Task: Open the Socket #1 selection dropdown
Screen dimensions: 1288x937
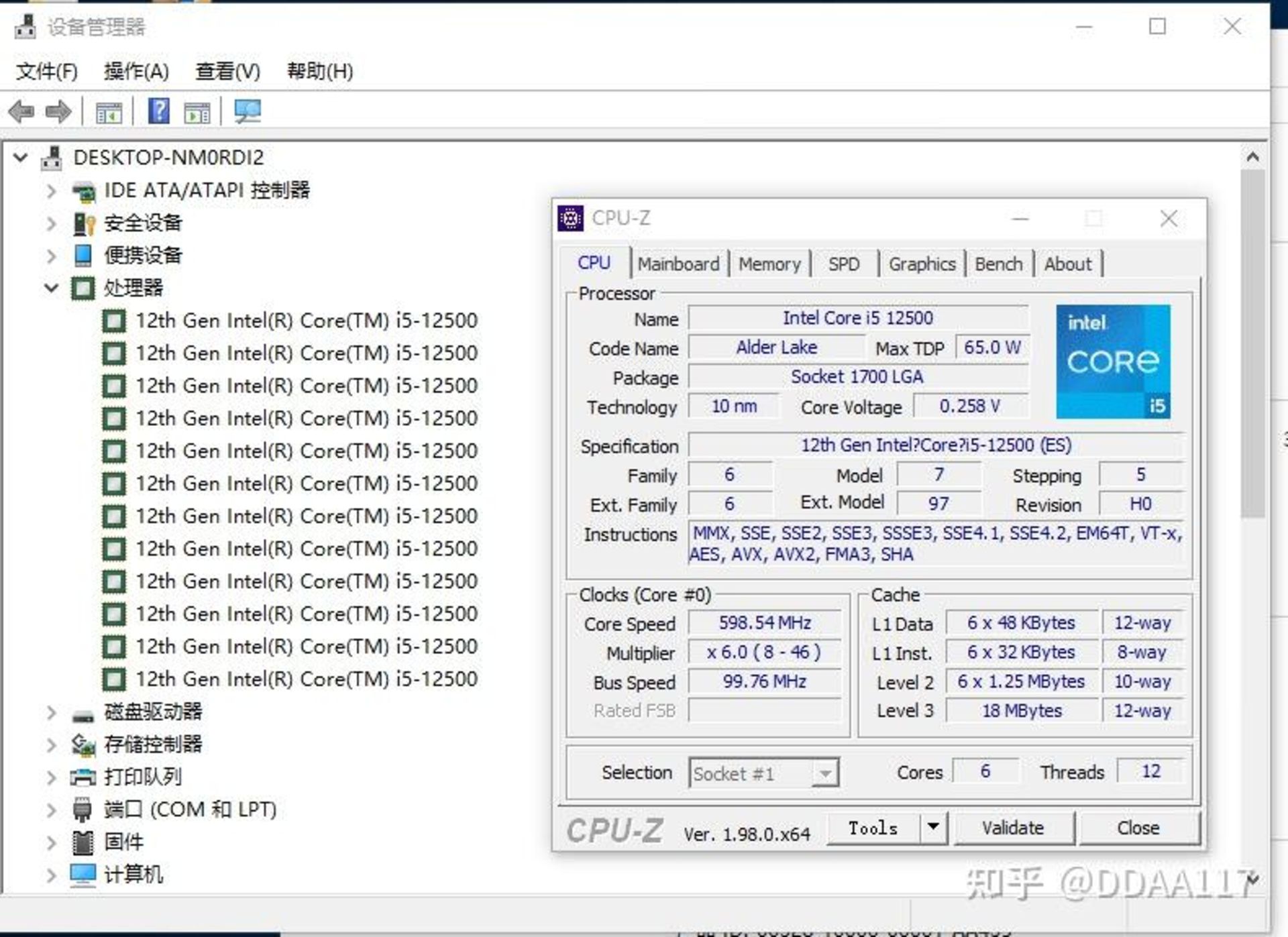Action: pyautogui.click(x=826, y=773)
